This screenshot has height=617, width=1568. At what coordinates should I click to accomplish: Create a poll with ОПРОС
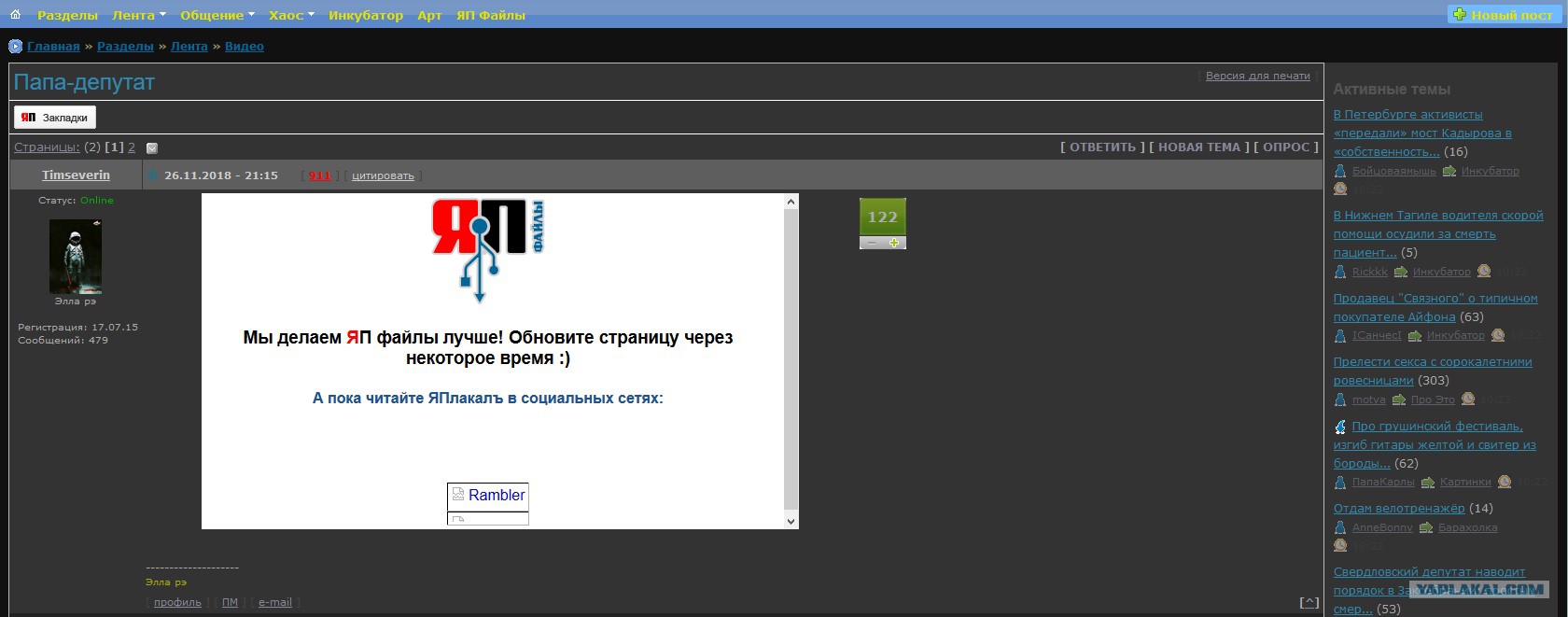tap(1286, 147)
